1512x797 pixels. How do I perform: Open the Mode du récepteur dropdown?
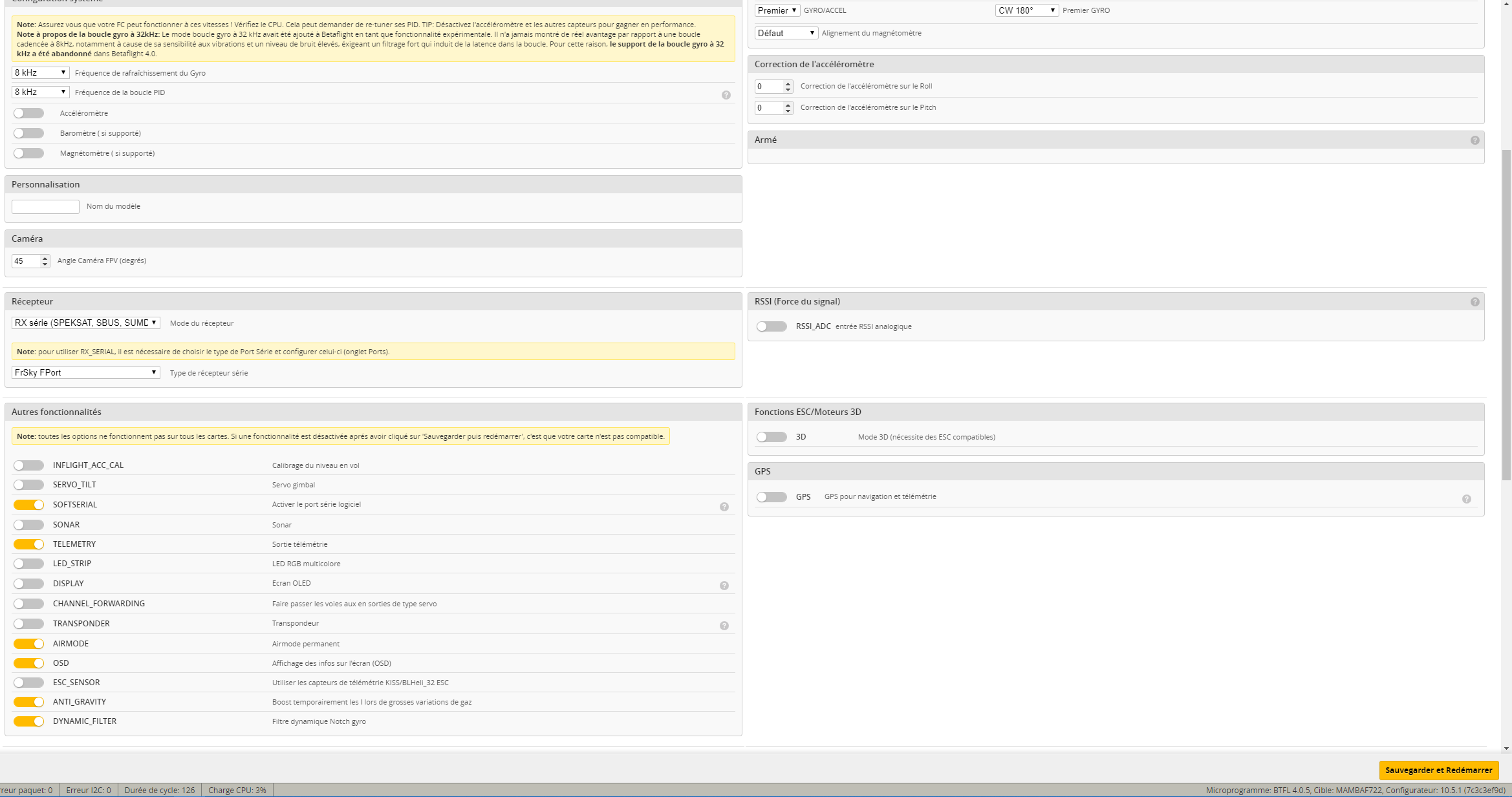pyautogui.click(x=85, y=323)
